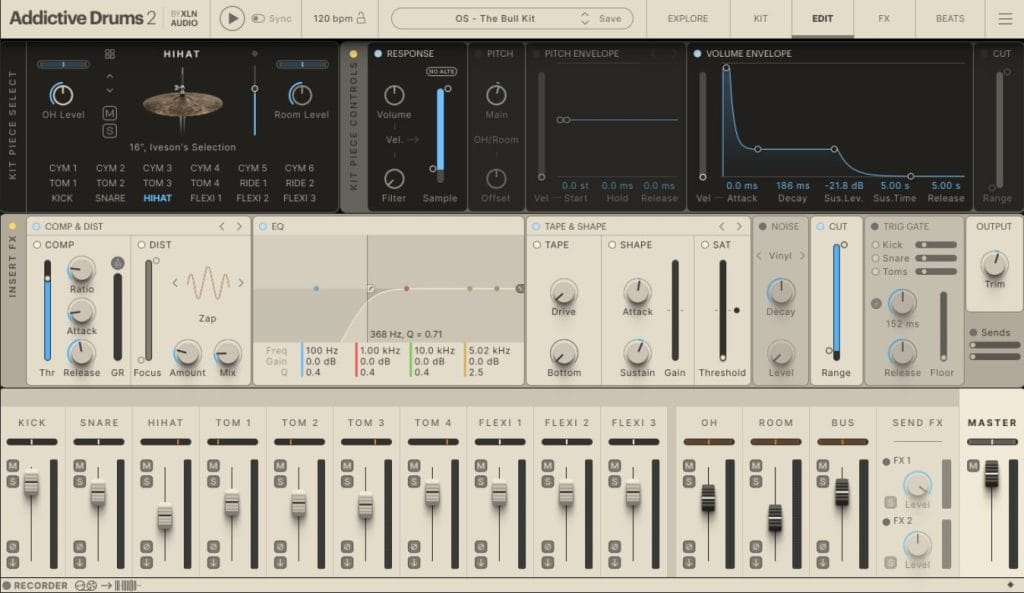This screenshot has height=593, width=1024.
Task: Click the tempo lock icon beside 120 bpm
Action: [x=360, y=18]
